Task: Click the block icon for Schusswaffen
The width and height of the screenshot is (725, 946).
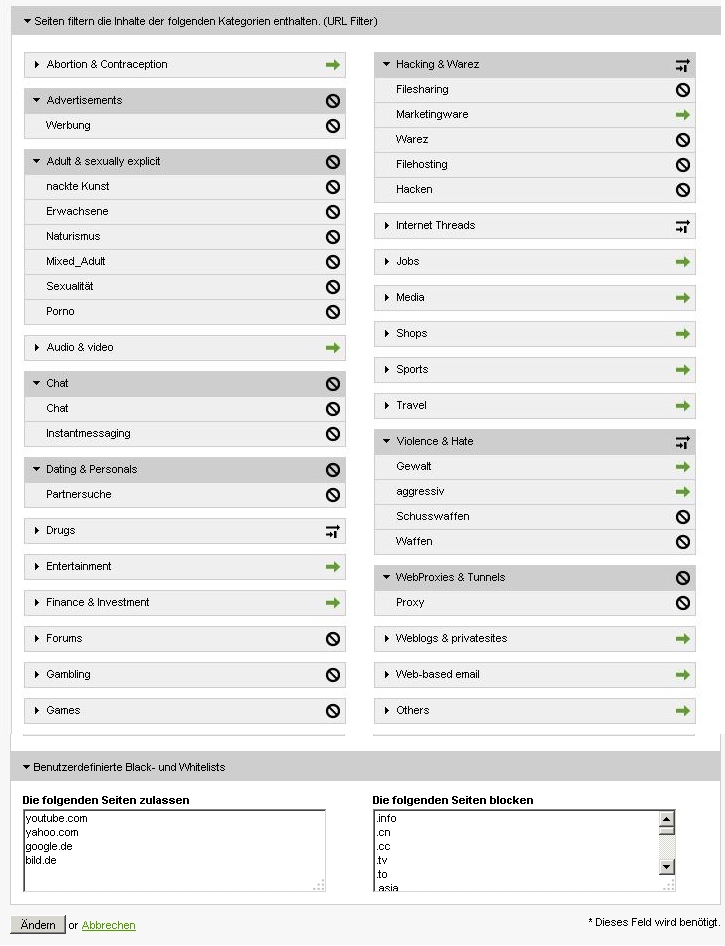Action: [x=682, y=516]
